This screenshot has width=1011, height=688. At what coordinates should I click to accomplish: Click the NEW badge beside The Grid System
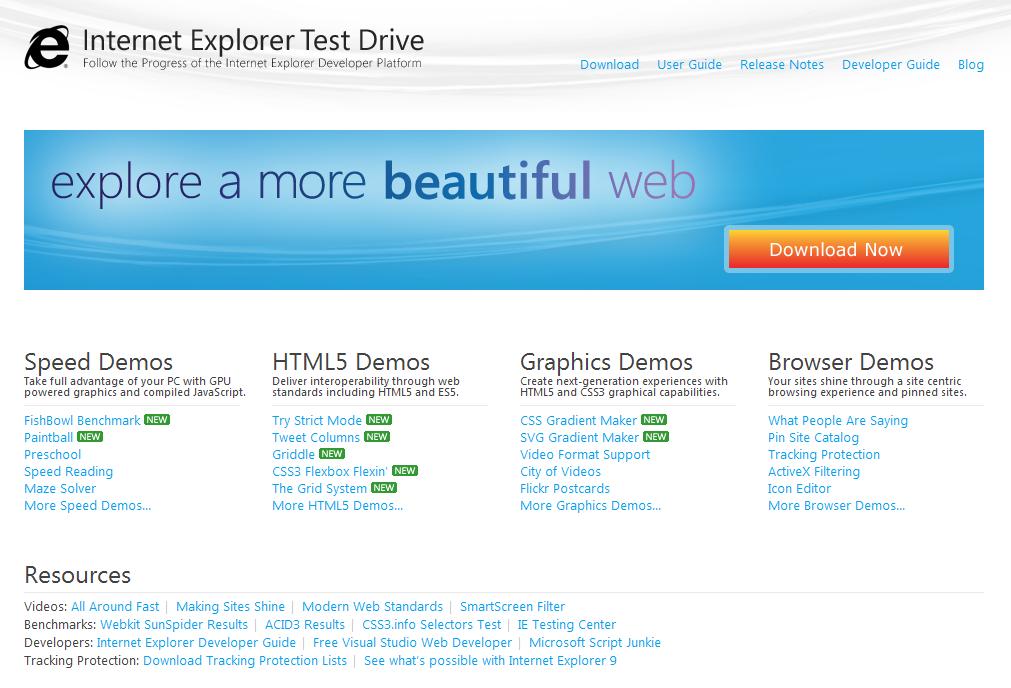(x=384, y=488)
